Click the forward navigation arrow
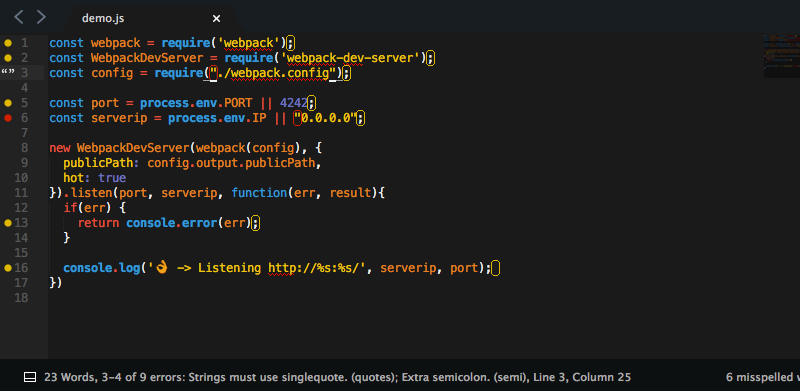Image resolution: width=800 pixels, height=391 pixels. (x=41, y=17)
